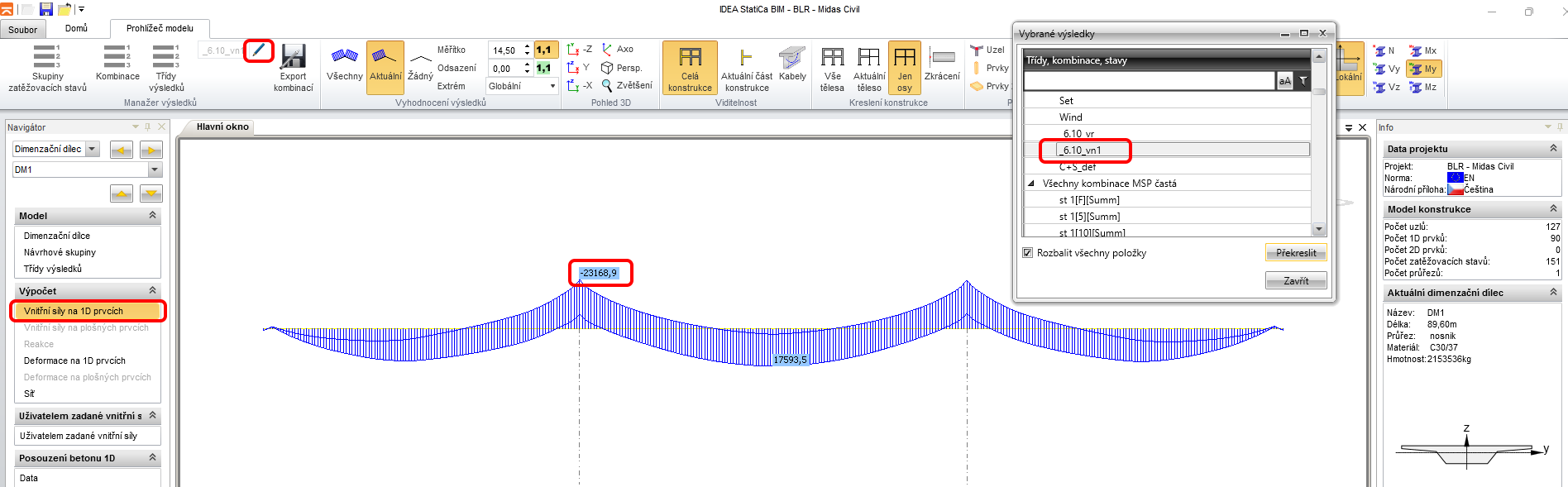
Task: Select Deformace na 1D prvcích item
Action: [74, 360]
